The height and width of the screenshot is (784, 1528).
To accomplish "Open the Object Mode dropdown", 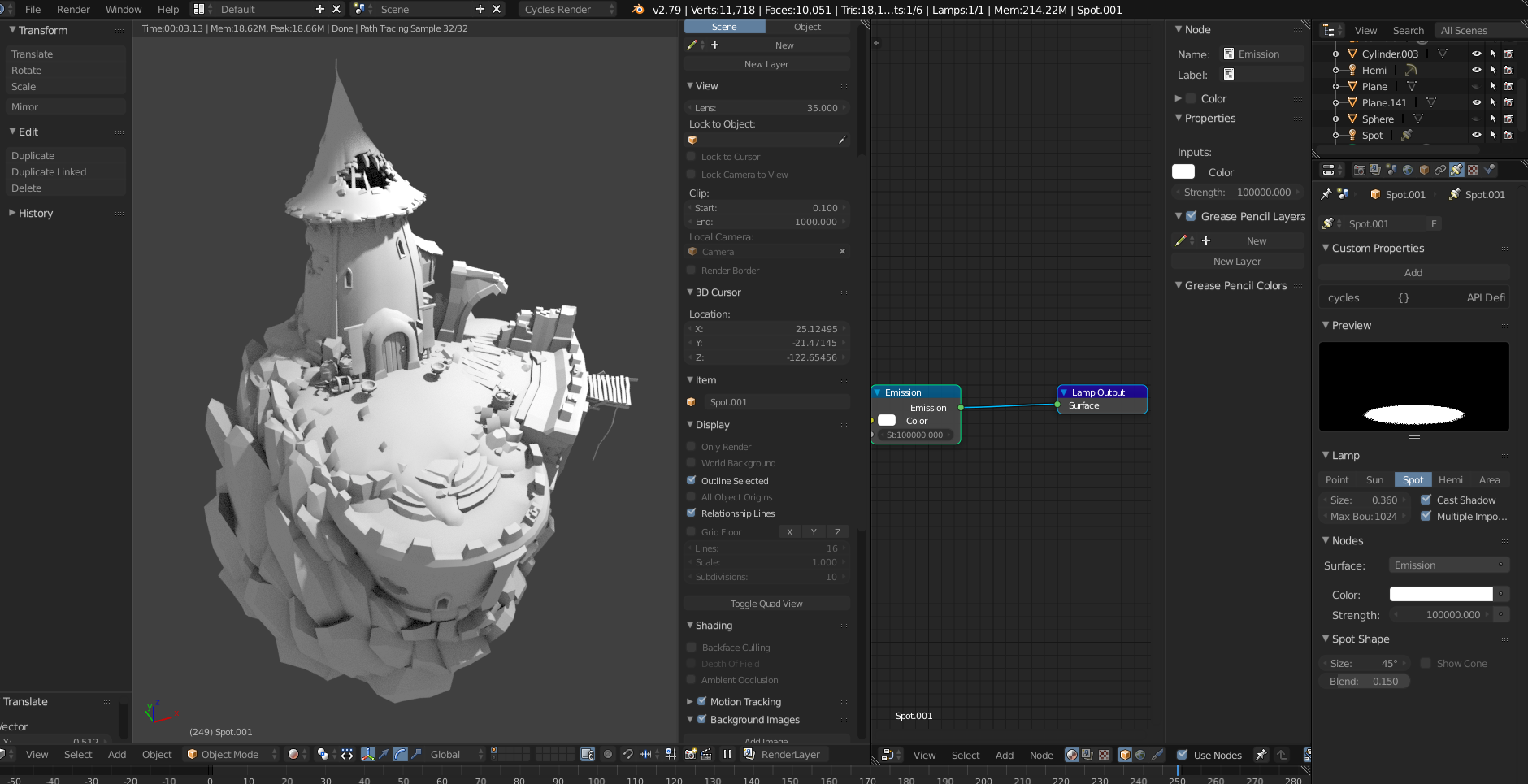I will (x=231, y=754).
